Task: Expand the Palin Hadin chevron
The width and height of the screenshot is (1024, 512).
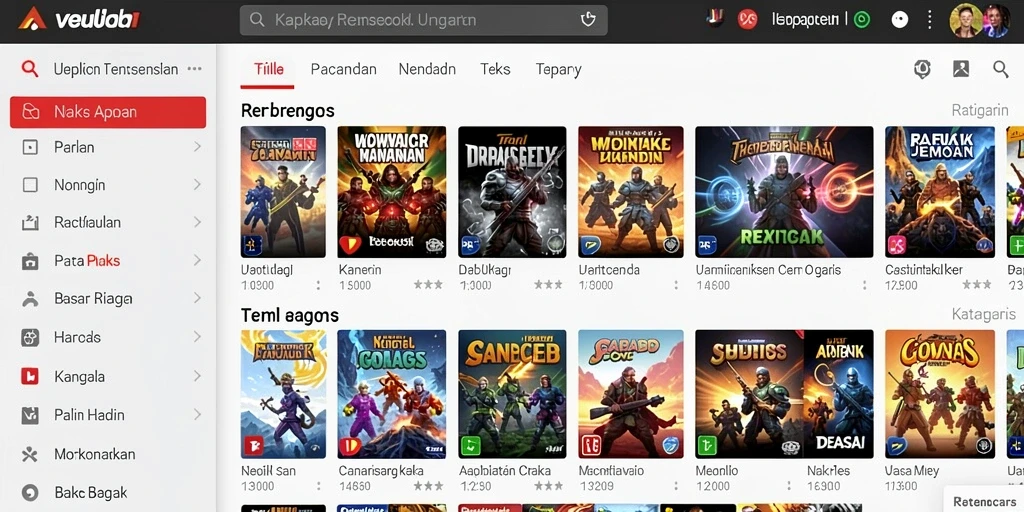Action: pos(197,414)
